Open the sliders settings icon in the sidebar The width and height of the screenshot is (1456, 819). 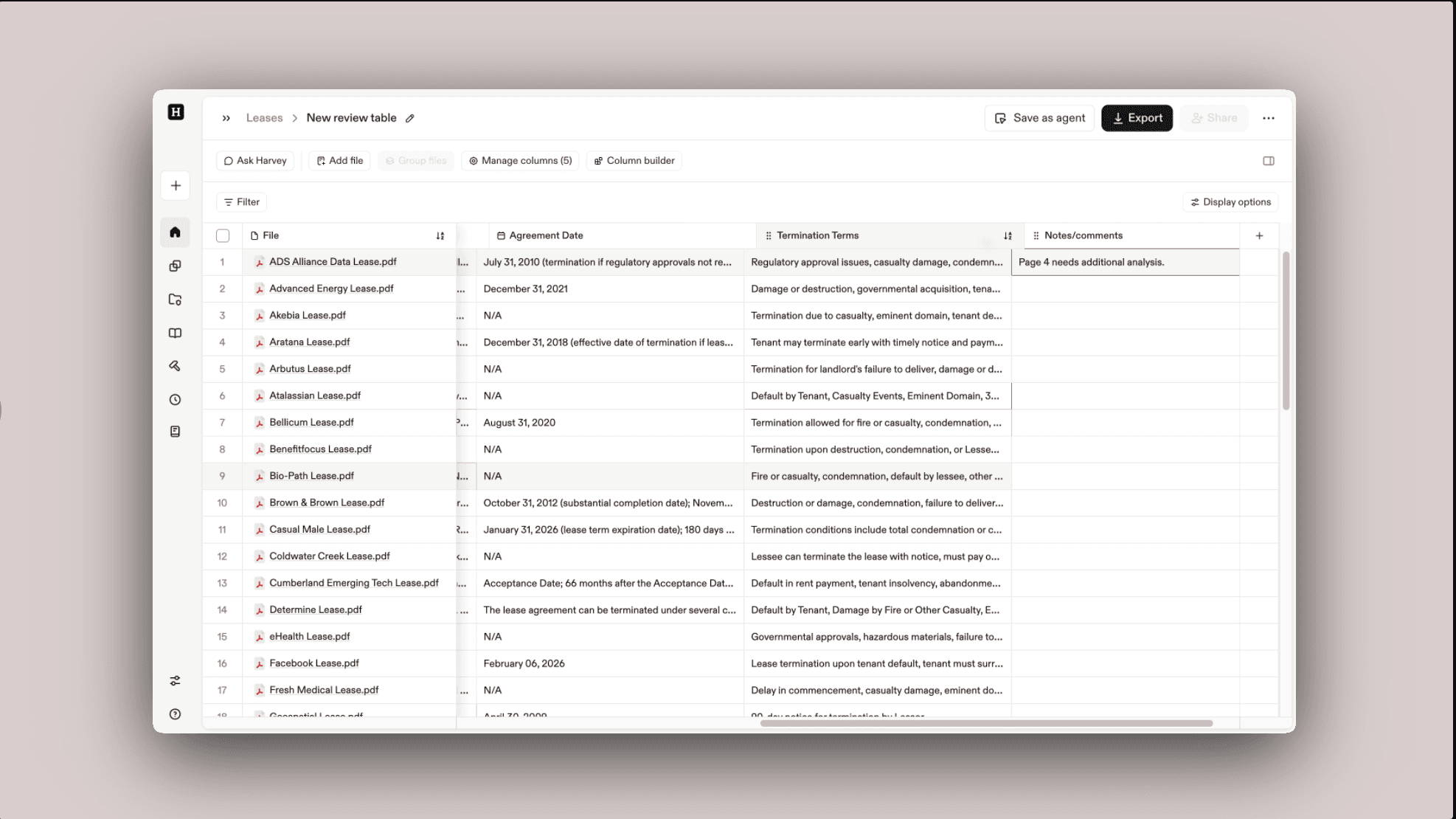[175, 681]
